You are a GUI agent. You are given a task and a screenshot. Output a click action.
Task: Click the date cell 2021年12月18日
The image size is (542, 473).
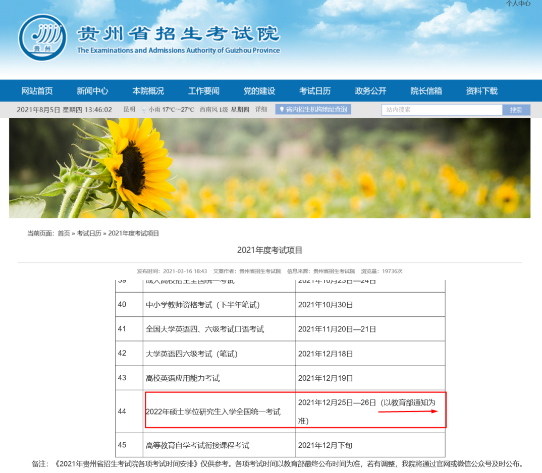tap(370, 354)
